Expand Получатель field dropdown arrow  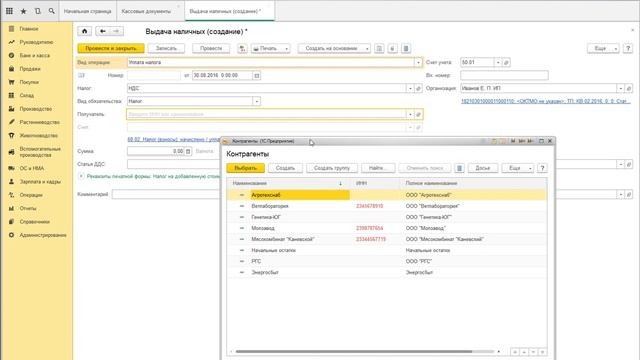coord(410,114)
